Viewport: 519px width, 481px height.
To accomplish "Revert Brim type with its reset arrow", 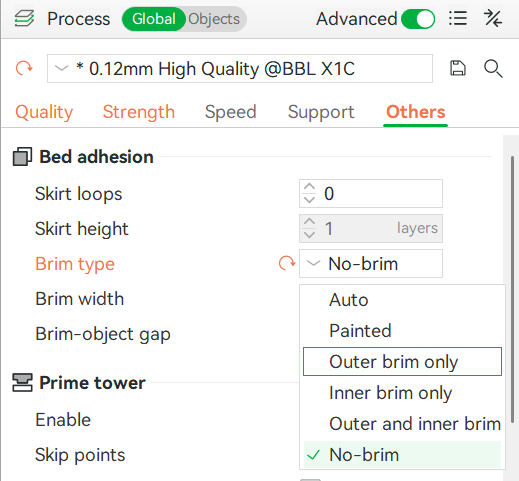I will pyautogui.click(x=287, y=263).
